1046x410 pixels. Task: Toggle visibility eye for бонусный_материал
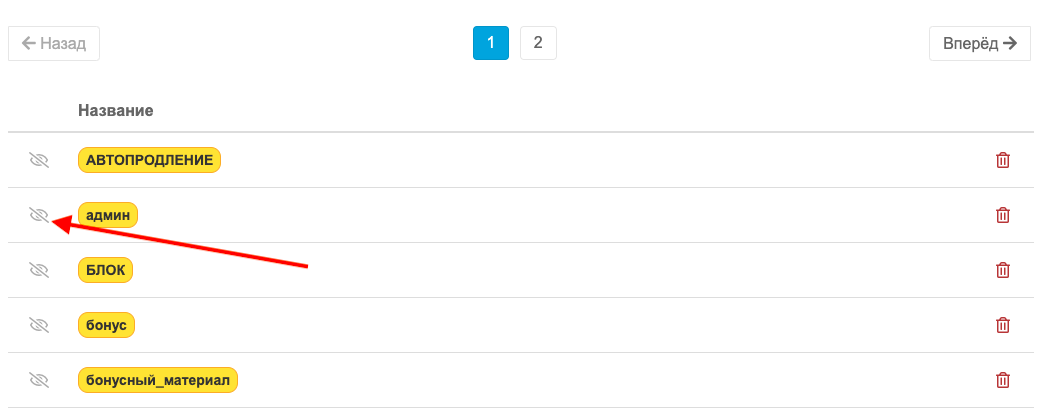(x=39, y=380)
